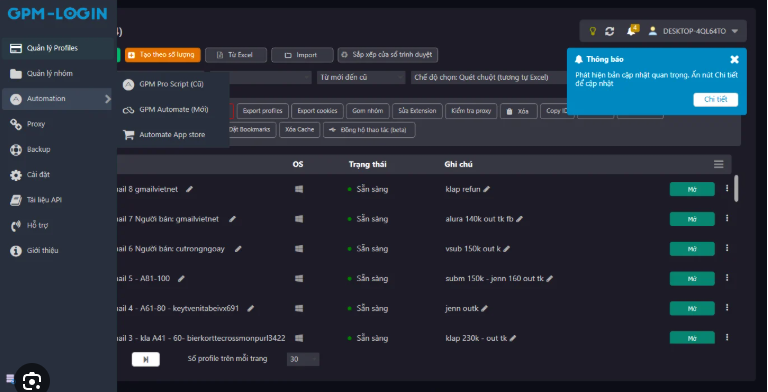Edit name of gmail 8 gmailvietnet profile
This screenshot has height=392, width=768.
[190, 189]
